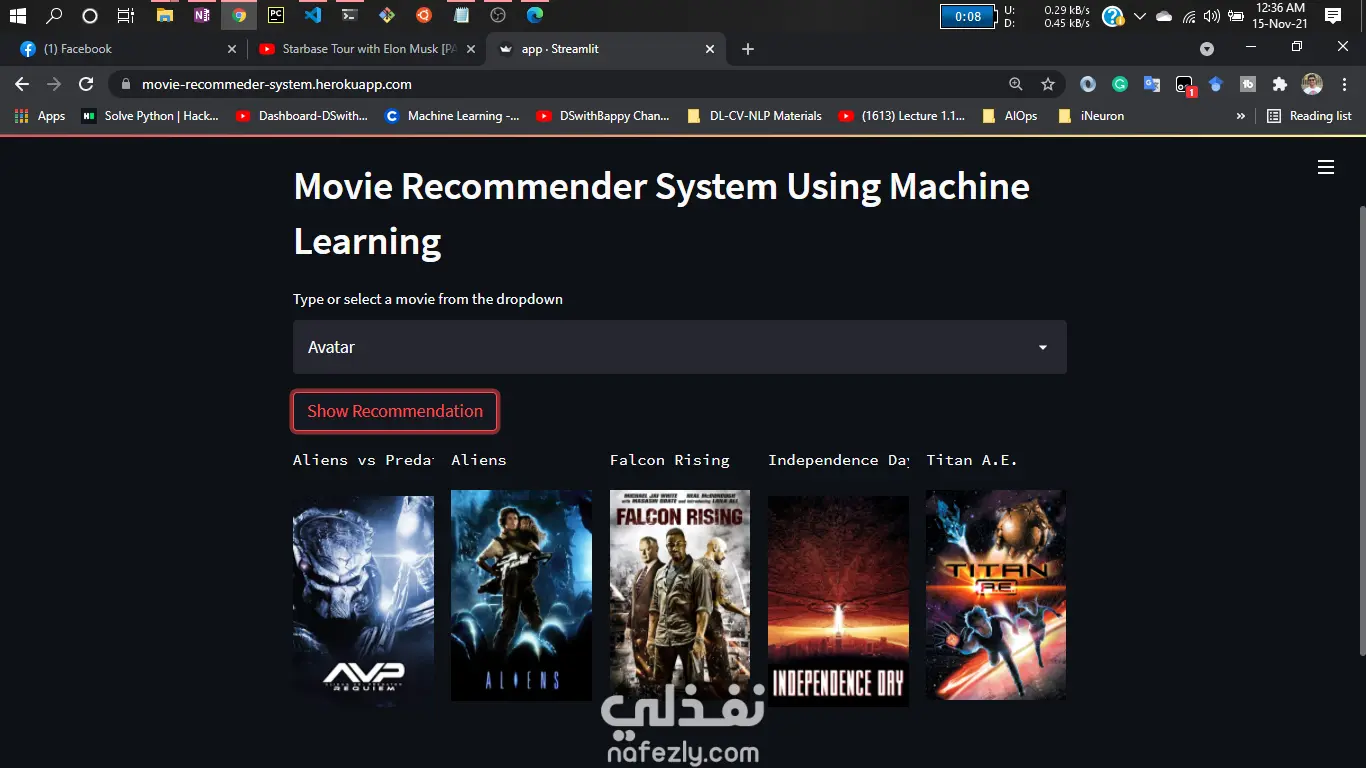Open OneNote from the taskbar
Viewport: 1366px width, 768px height.
202,15
